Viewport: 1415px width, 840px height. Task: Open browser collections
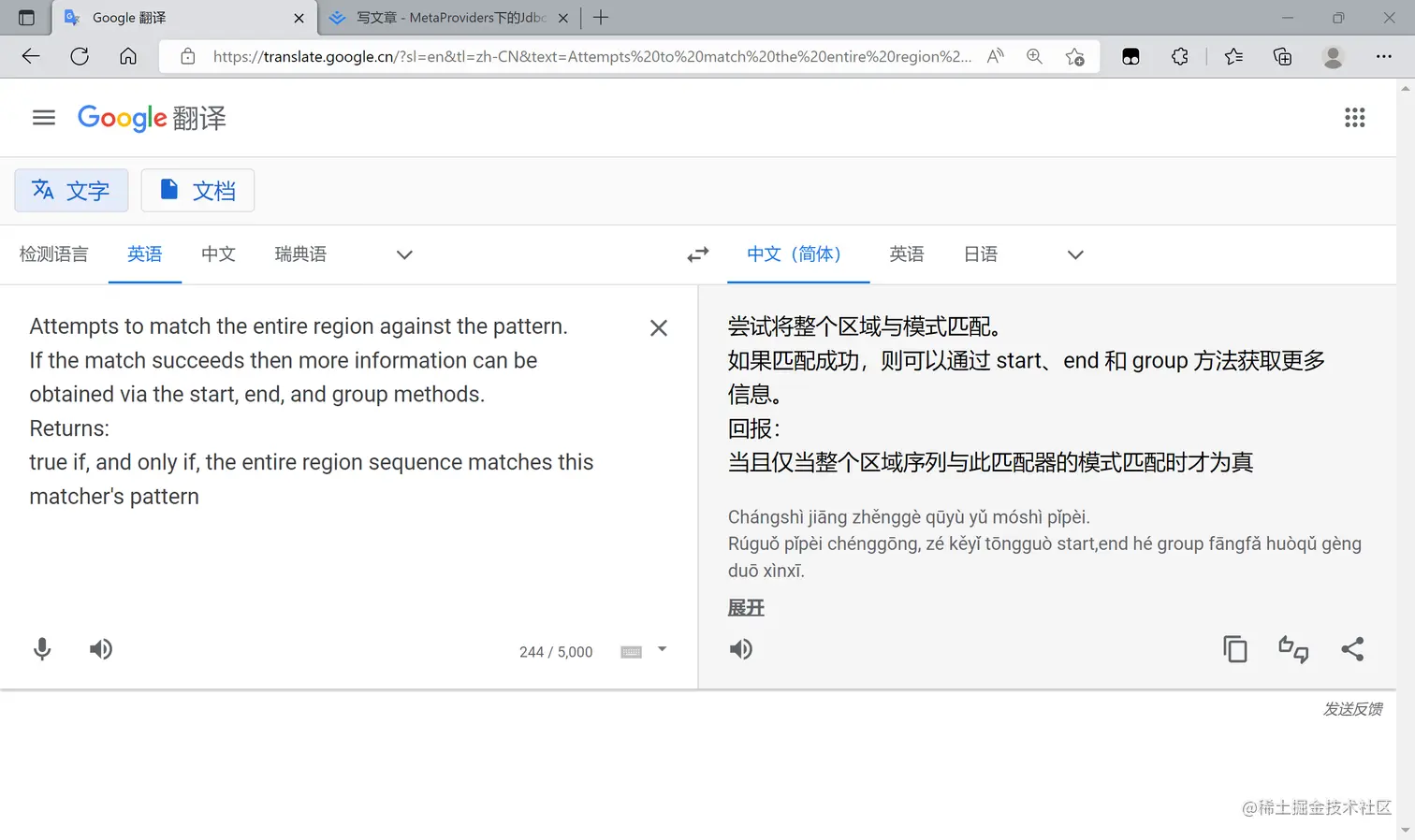coord(1283,56)
